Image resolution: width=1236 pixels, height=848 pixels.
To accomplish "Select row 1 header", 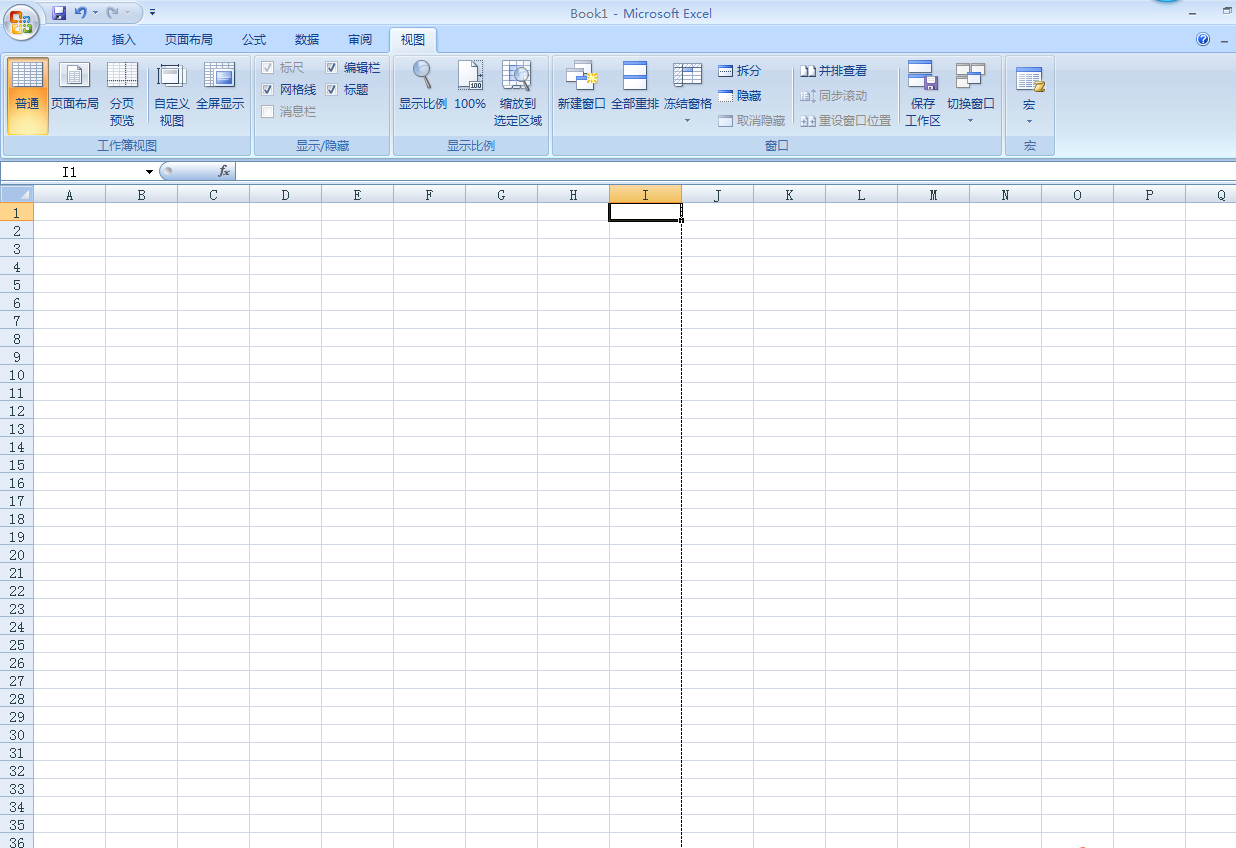I will 17,212.
